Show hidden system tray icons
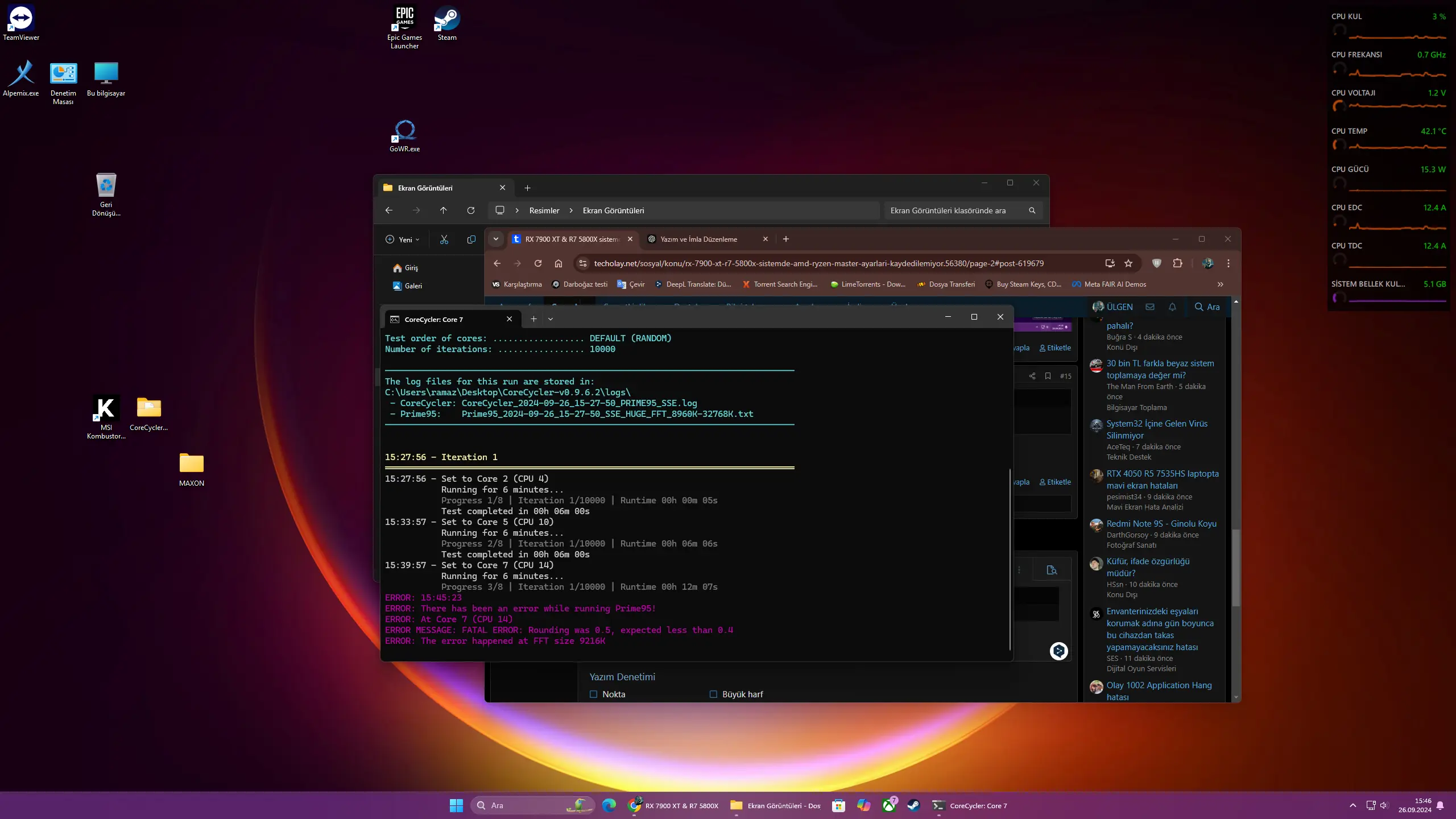This screenshot has height=819, width=1456. click(1353, 805)
